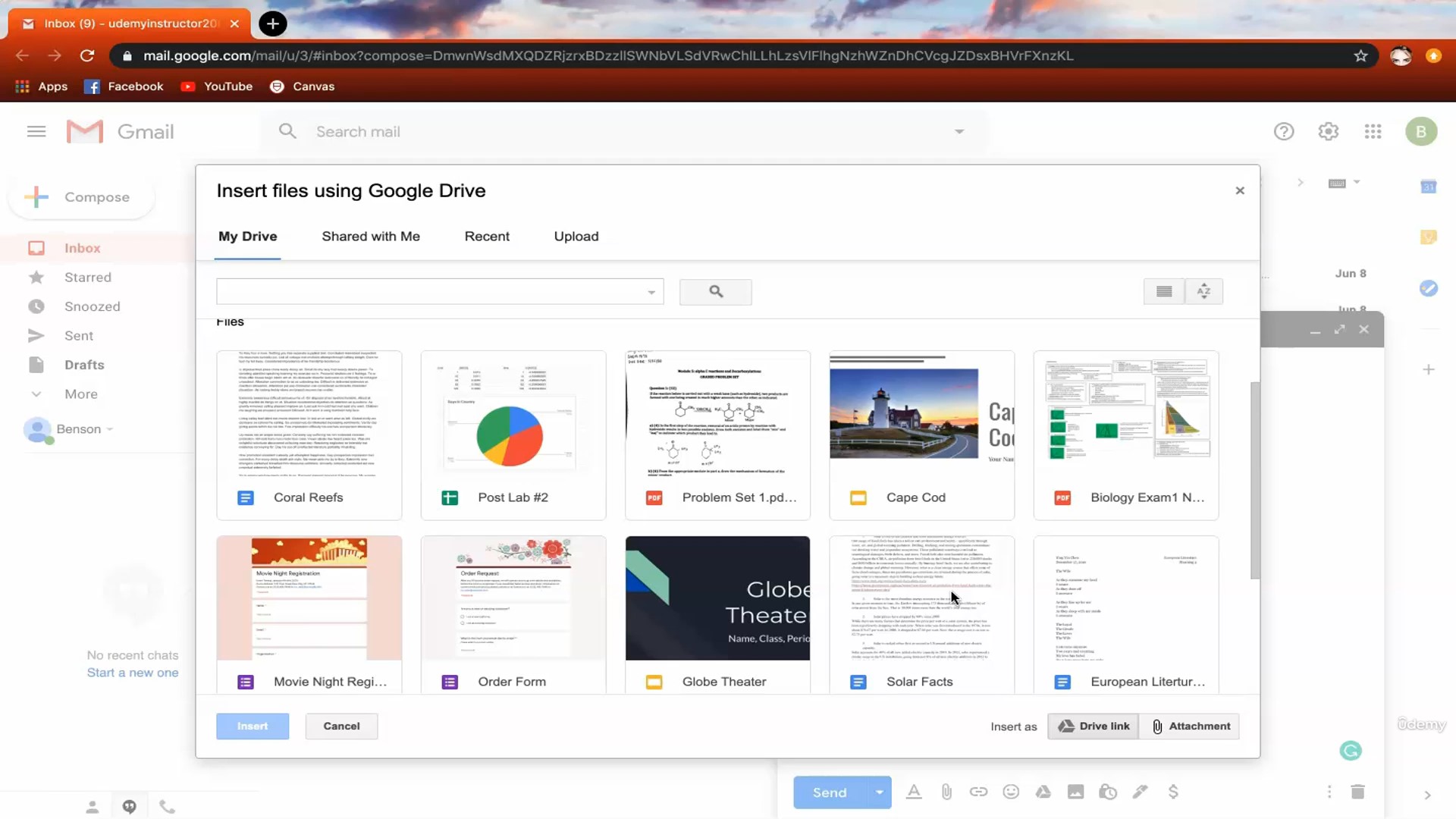The height and width of the screenshot is (819, 1456).
Task: Select Drive link insert mode
Action: tap(1093, 726)
